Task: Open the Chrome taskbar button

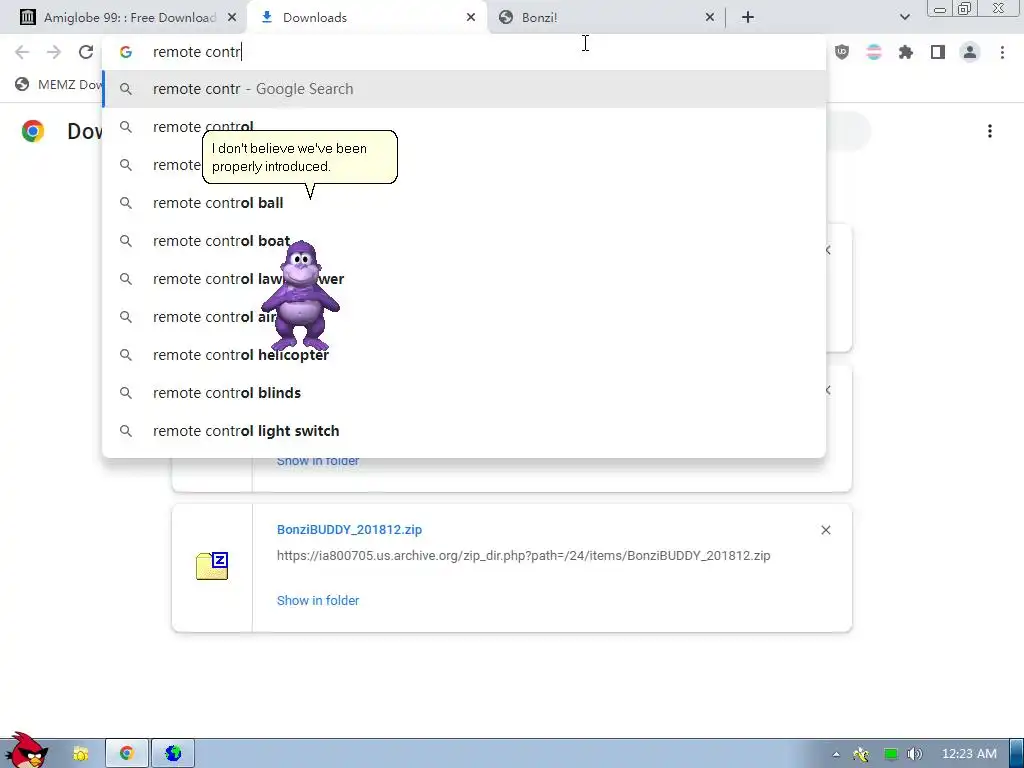Action: pyautogui.click(x=127, y=754)
